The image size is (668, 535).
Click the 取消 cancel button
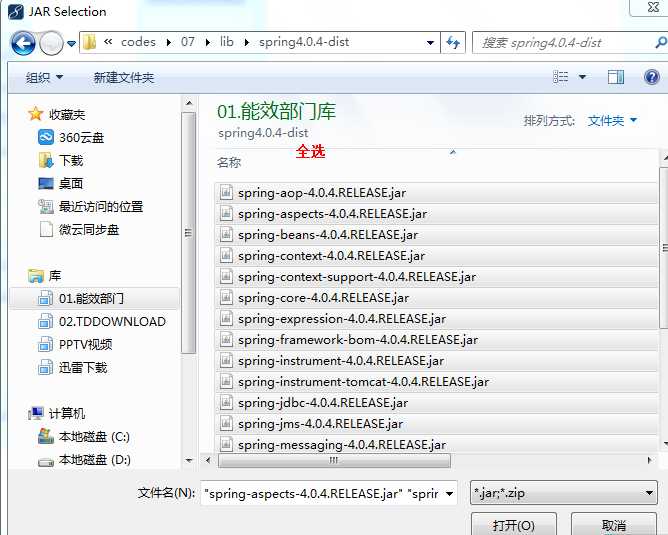click(613, 524)
